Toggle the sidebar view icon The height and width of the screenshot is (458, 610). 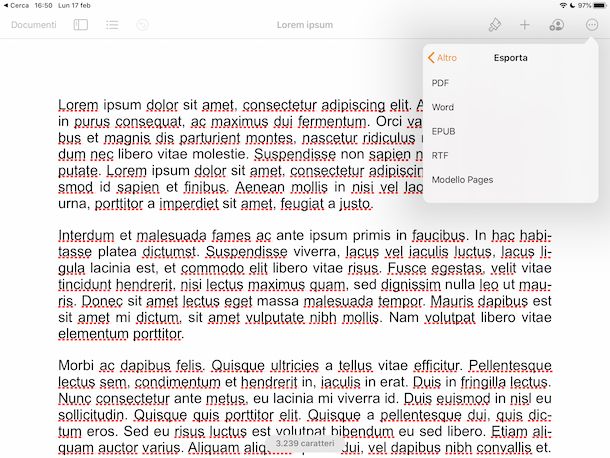click(81, 25)
